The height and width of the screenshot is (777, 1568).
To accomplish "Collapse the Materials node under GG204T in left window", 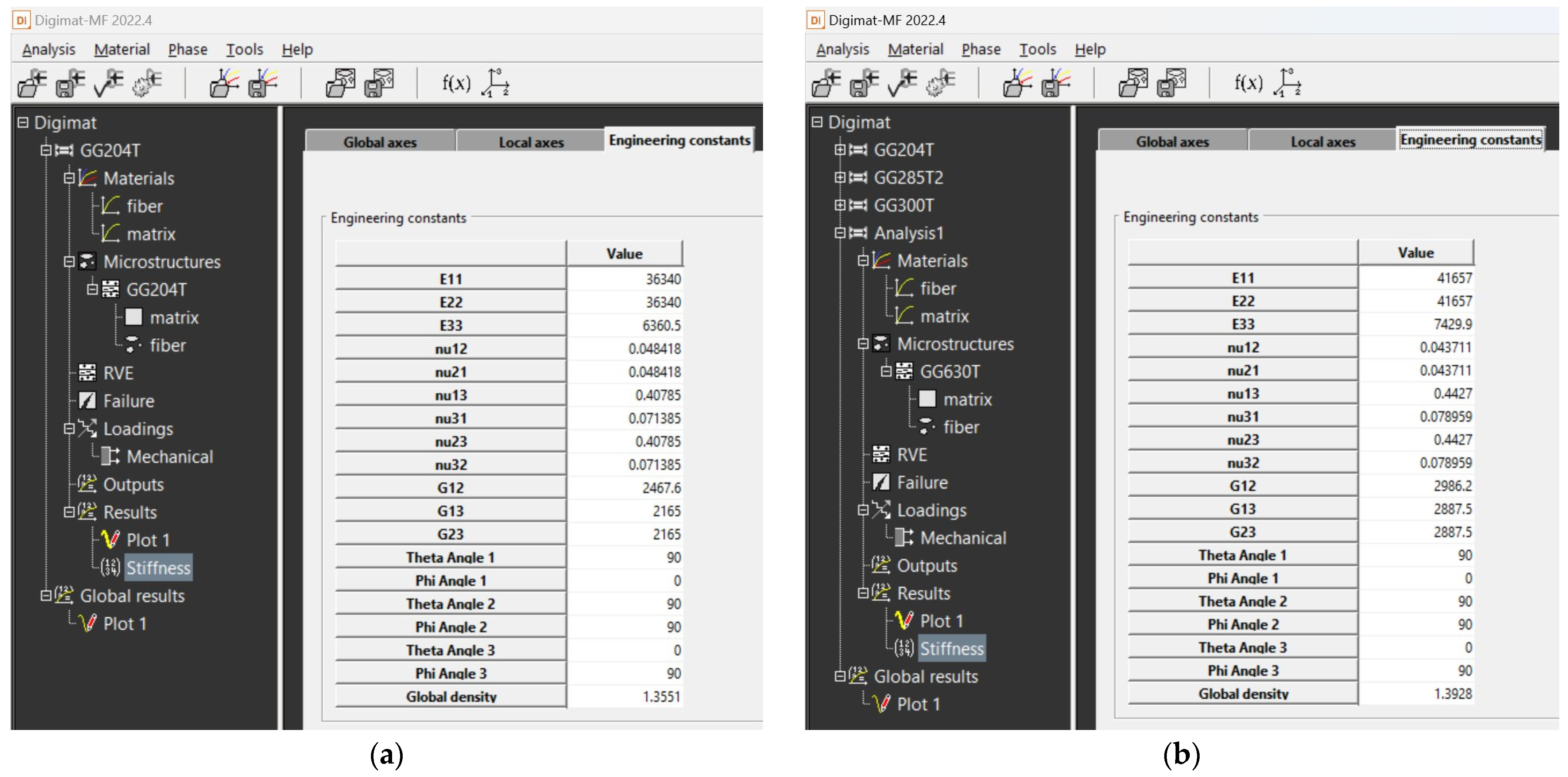I will click(x=69, y=178).
